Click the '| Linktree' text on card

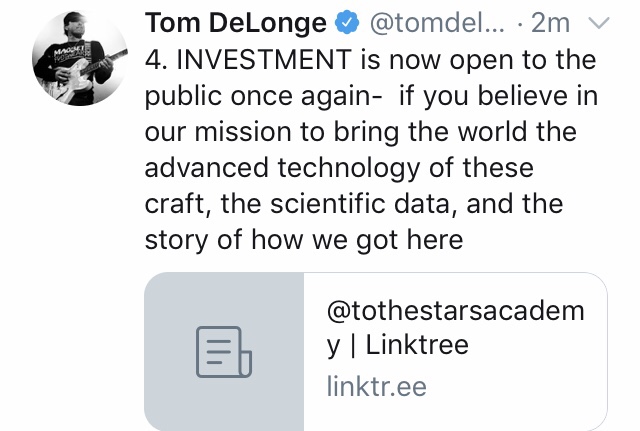coord(410,346)
